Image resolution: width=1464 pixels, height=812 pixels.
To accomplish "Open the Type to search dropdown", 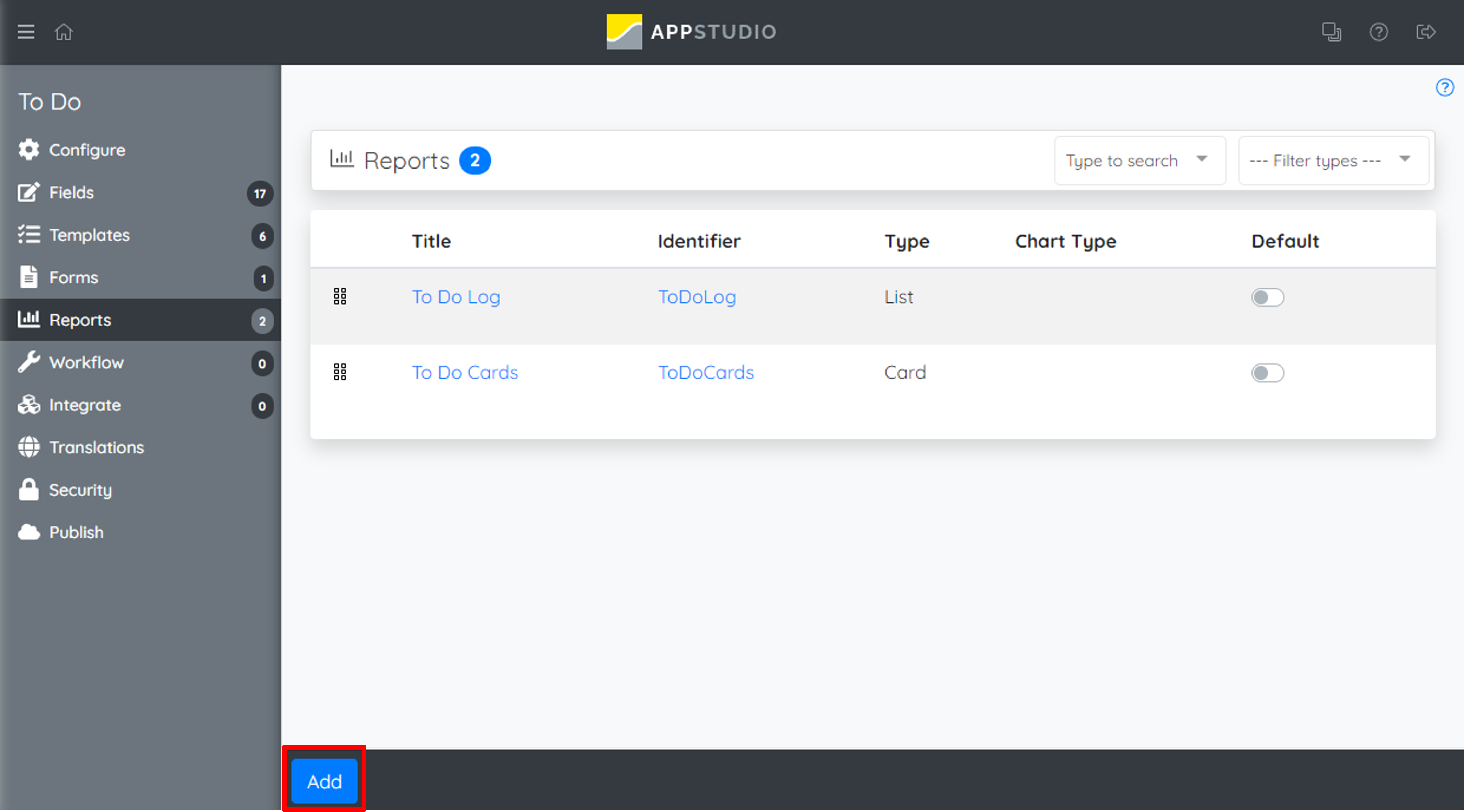I will point(1140,161).
